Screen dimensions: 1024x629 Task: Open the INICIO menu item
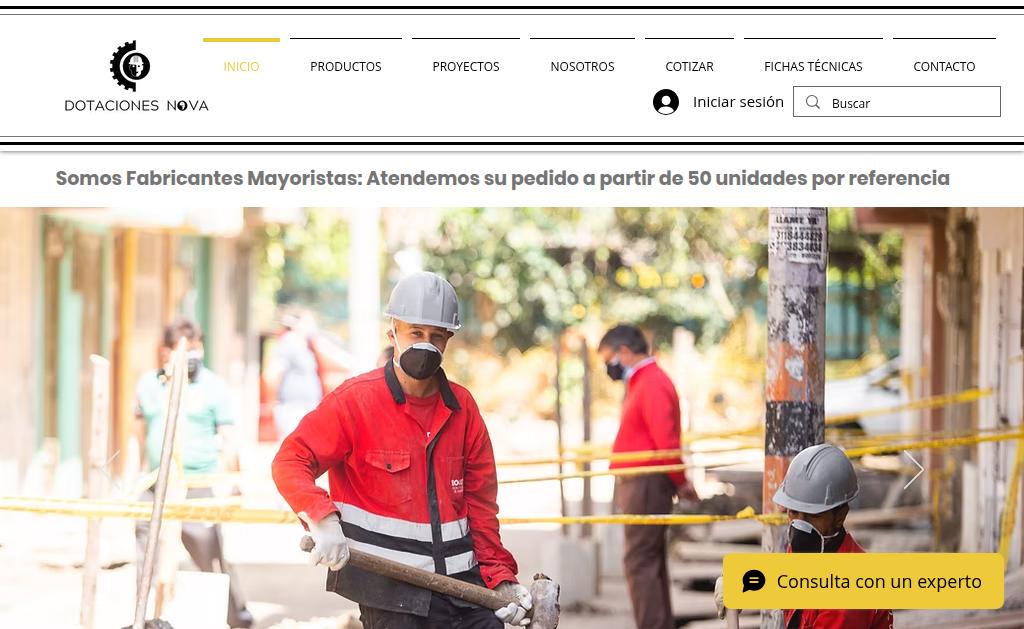click(241, 66)
